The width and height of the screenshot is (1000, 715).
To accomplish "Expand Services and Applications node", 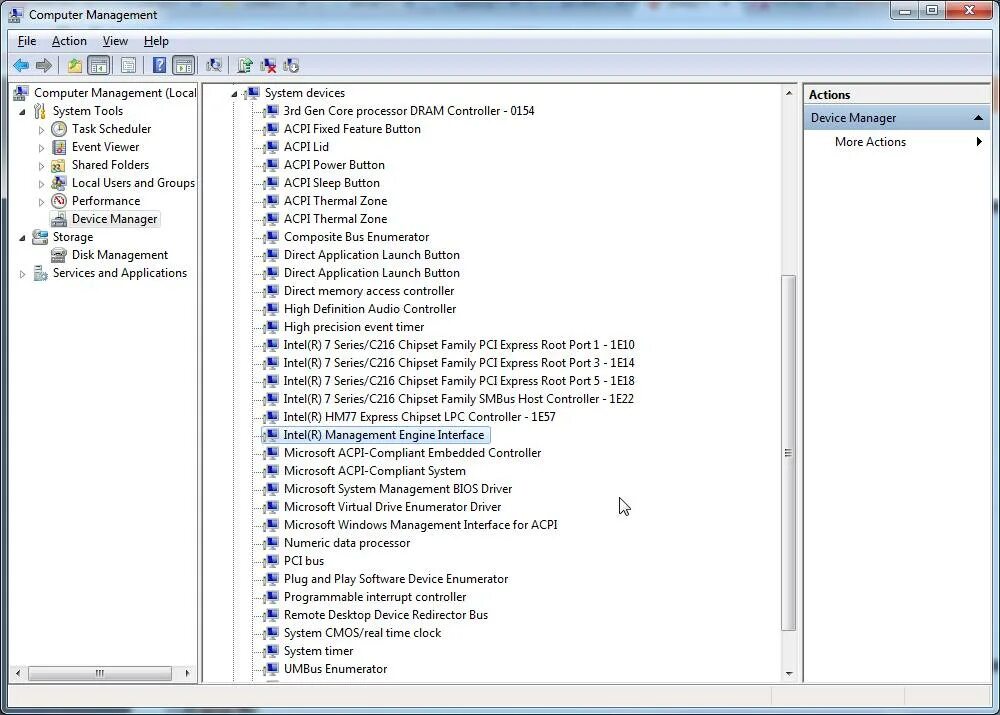I will coord(23,274).
